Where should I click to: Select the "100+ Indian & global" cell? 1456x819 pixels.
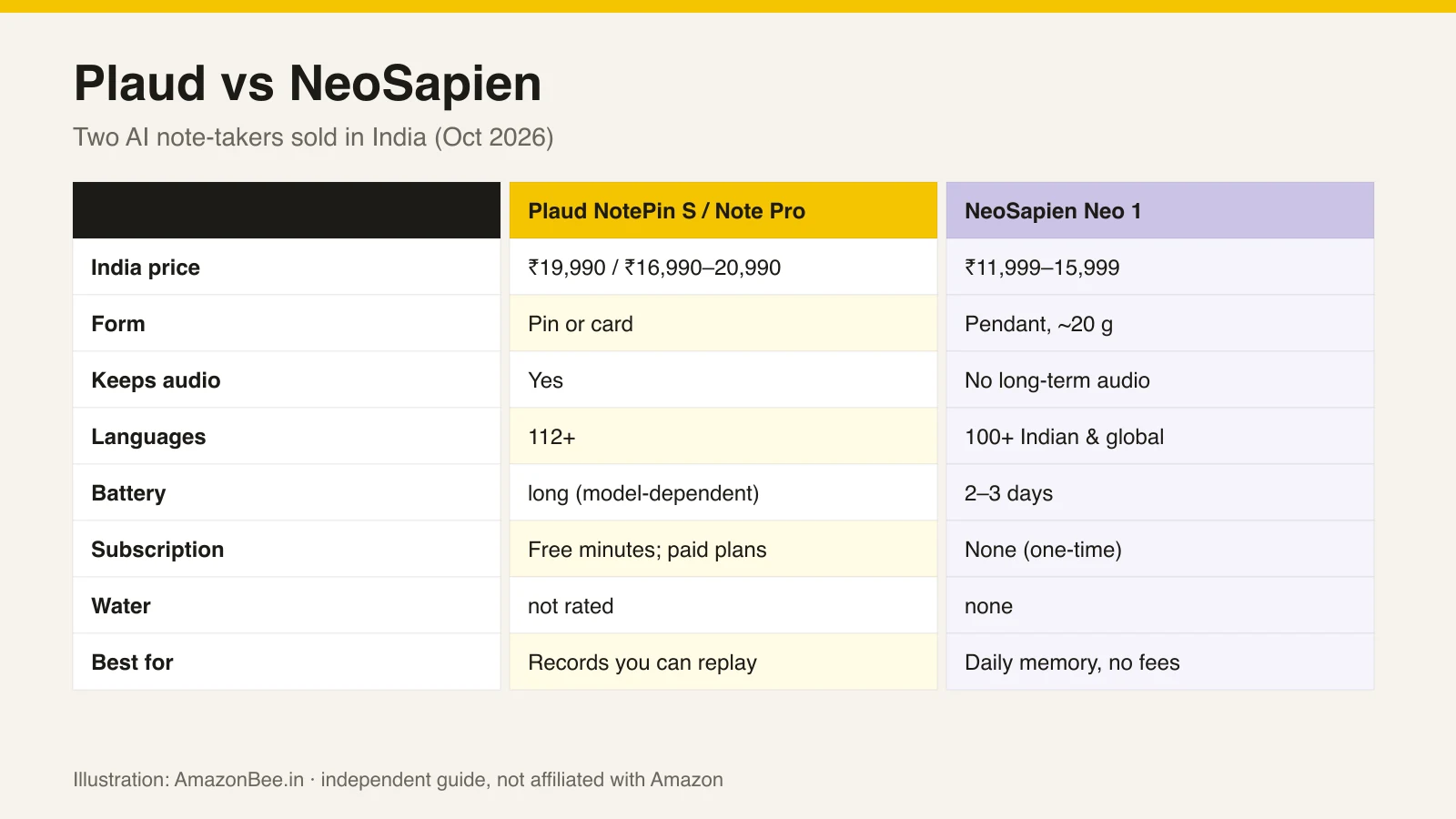(x=1160, y=437)
